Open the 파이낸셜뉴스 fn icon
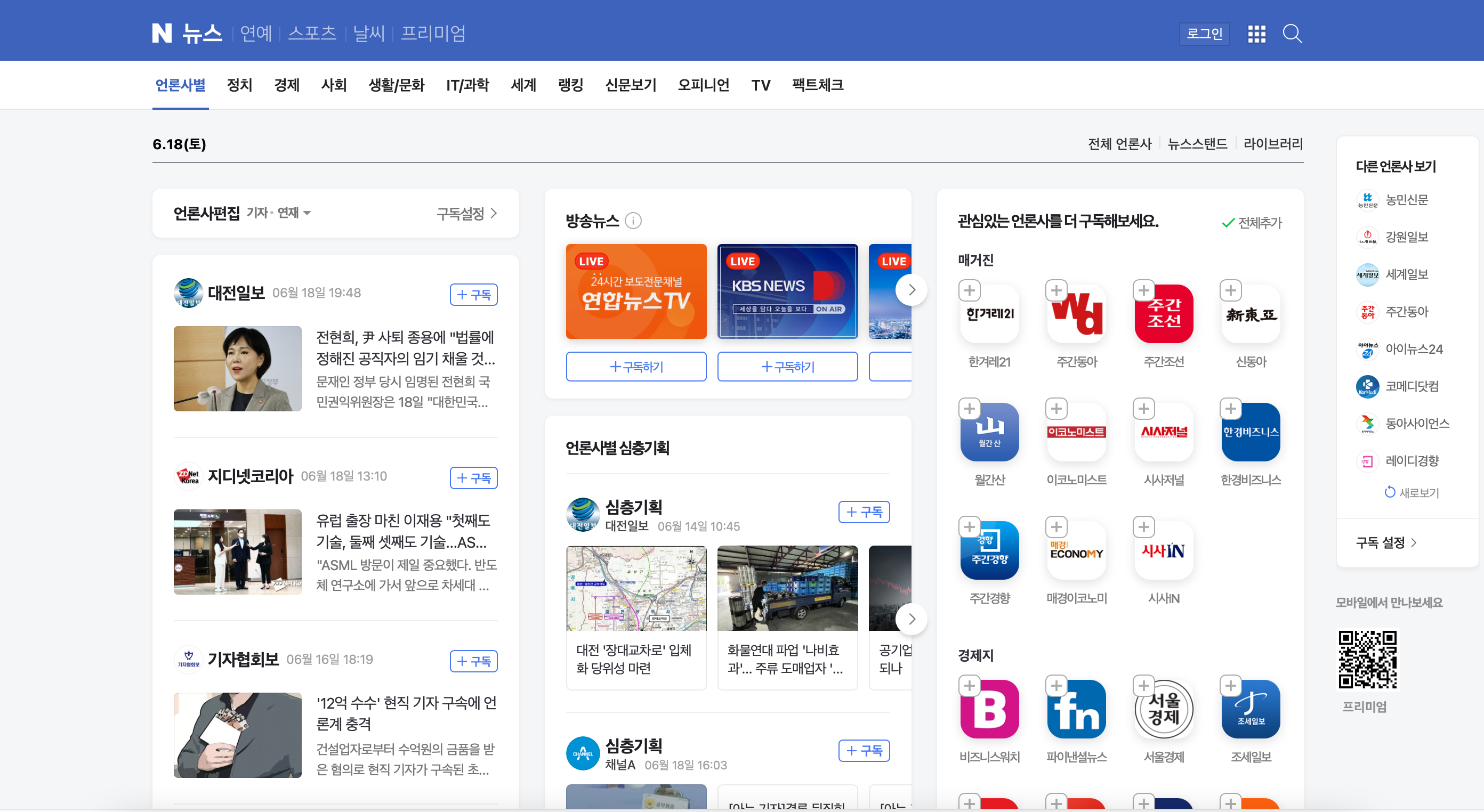This screenshot has height=812, width=1484. [1077, 710]
